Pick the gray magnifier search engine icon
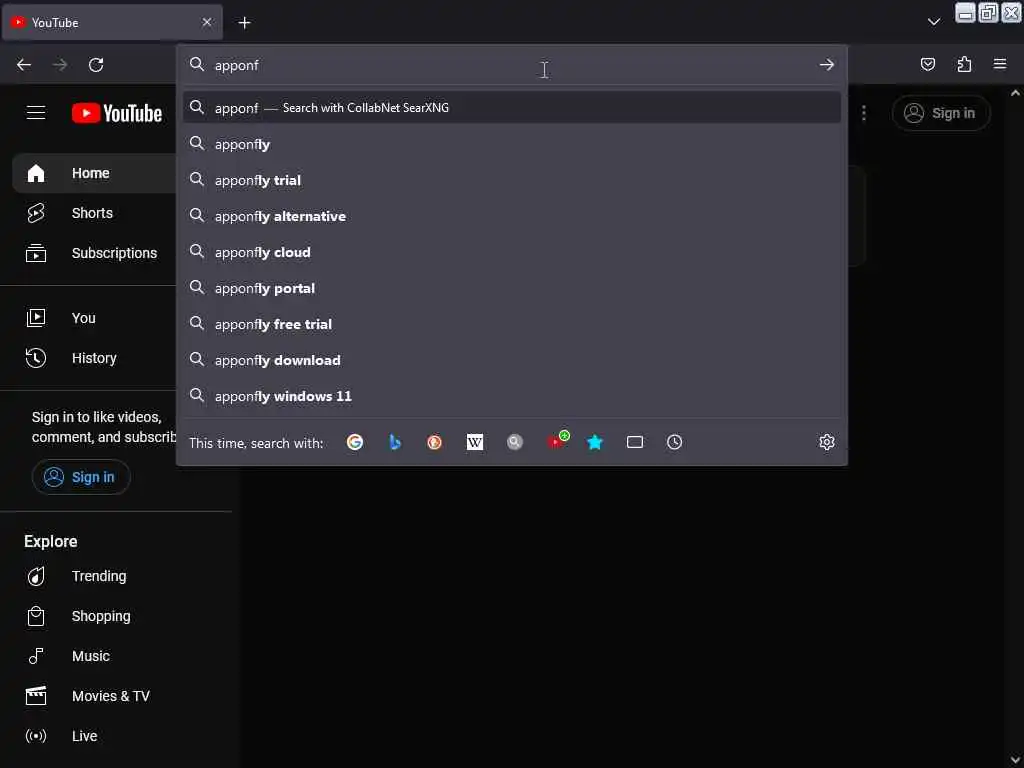The width and height of the screenshot is (1024, 768). pyautogui.click(x=515, y=442)
